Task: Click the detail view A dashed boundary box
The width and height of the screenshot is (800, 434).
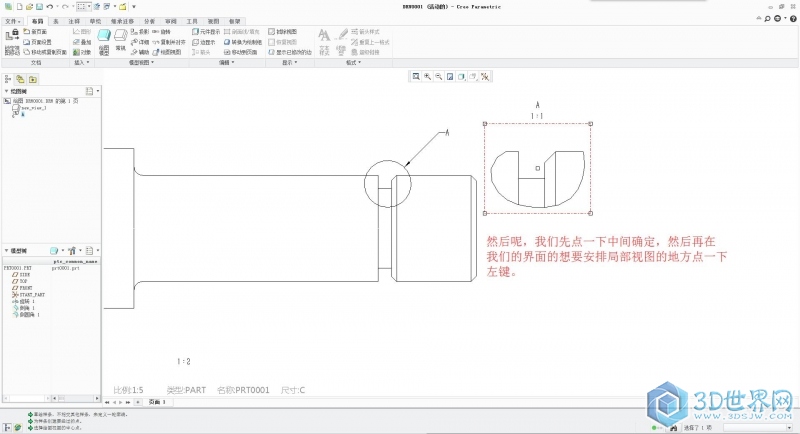Action: 538,125
